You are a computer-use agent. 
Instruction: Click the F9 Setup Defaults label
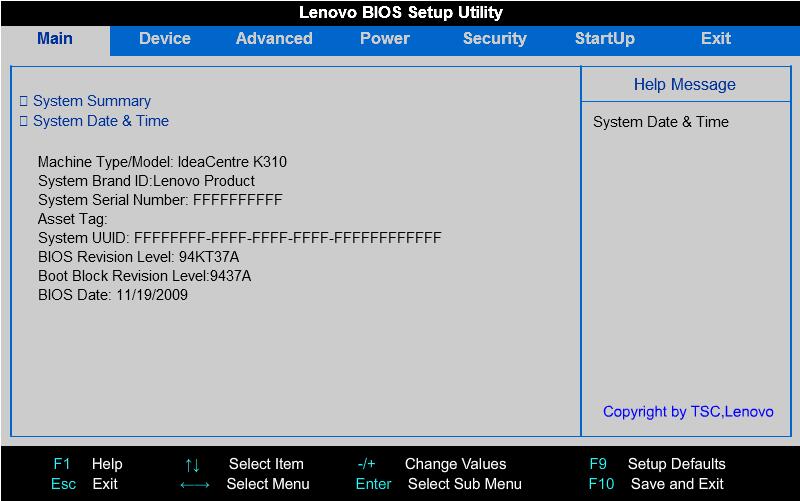(x=676, y=464)
